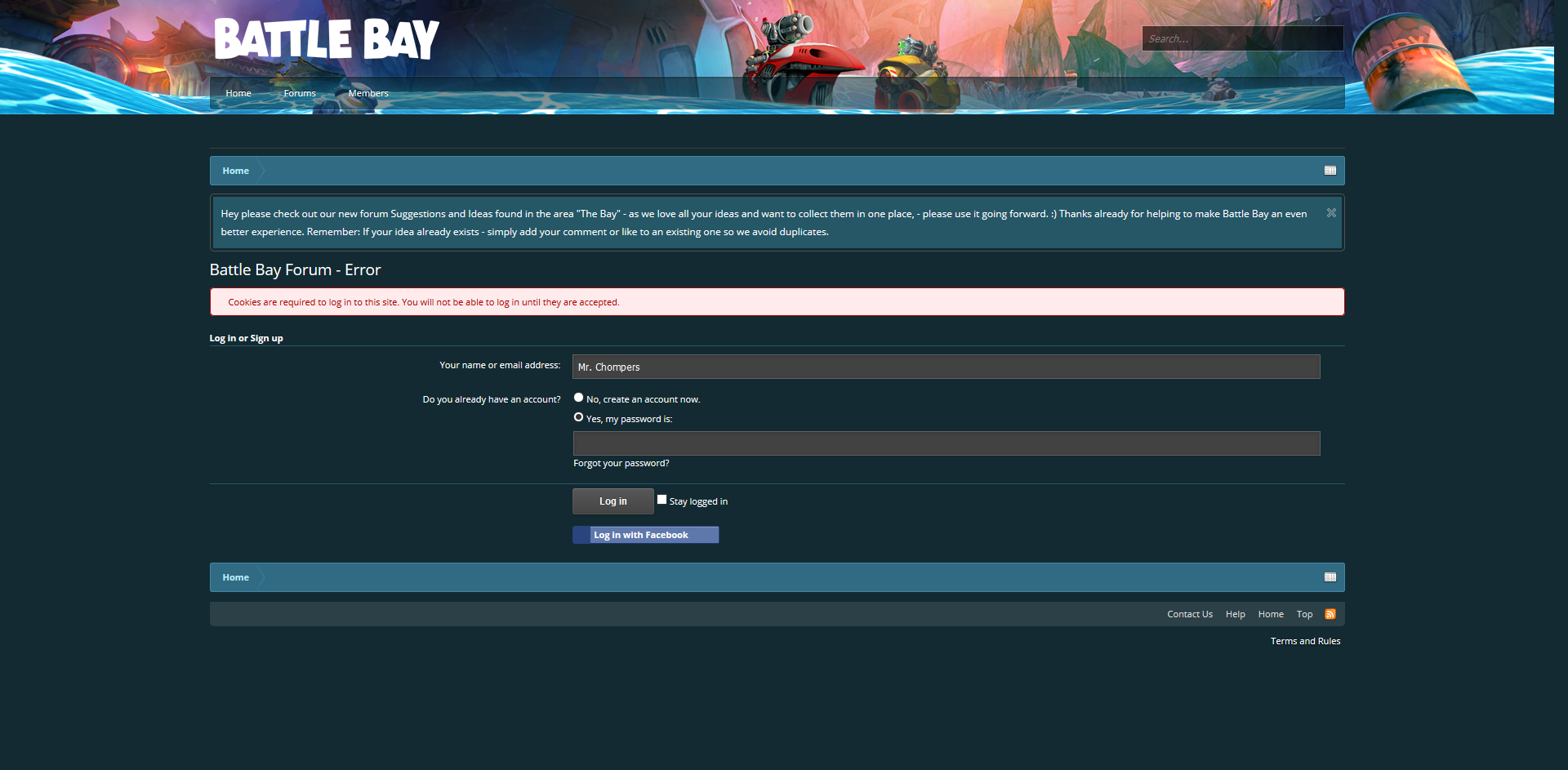The image size is (1568, 770).
Task: Open quick navigation icon in top breadcrumb bar
Action: point(1330,171)
